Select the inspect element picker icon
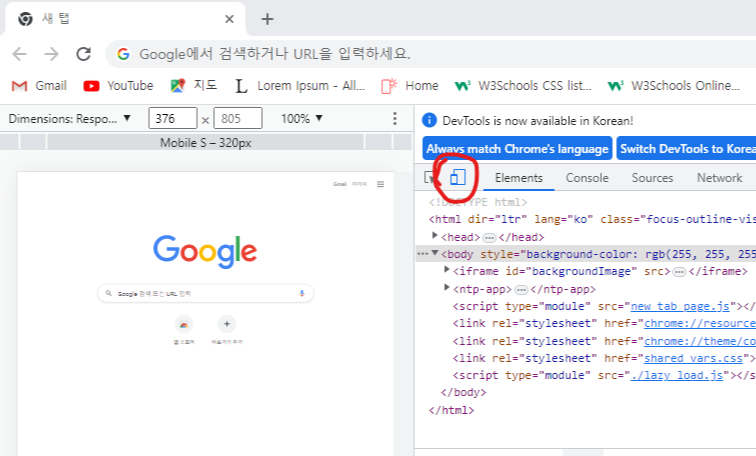This screenshot has width=756, height=456. click(430, 178)
